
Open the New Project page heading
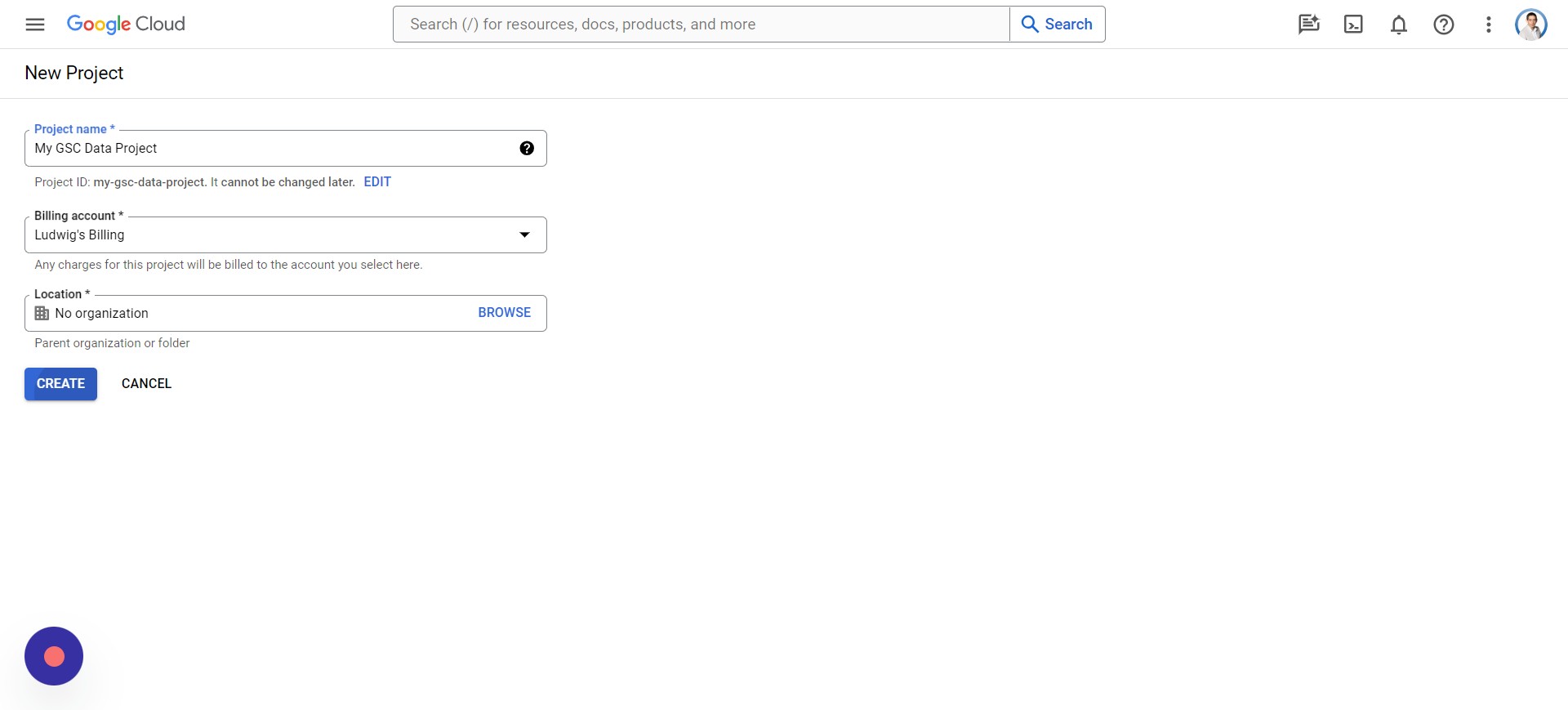[x=73, y=73]
